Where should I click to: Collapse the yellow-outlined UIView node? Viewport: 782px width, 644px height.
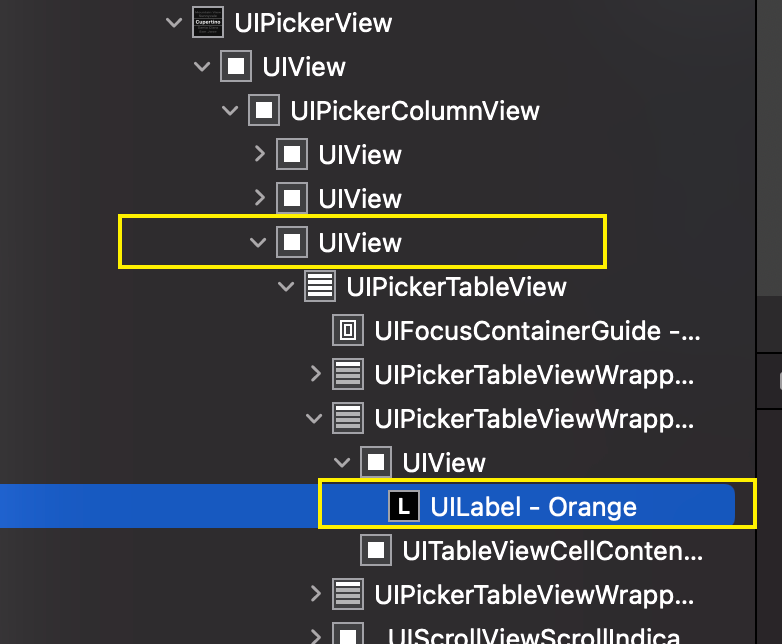coord(260,242)
